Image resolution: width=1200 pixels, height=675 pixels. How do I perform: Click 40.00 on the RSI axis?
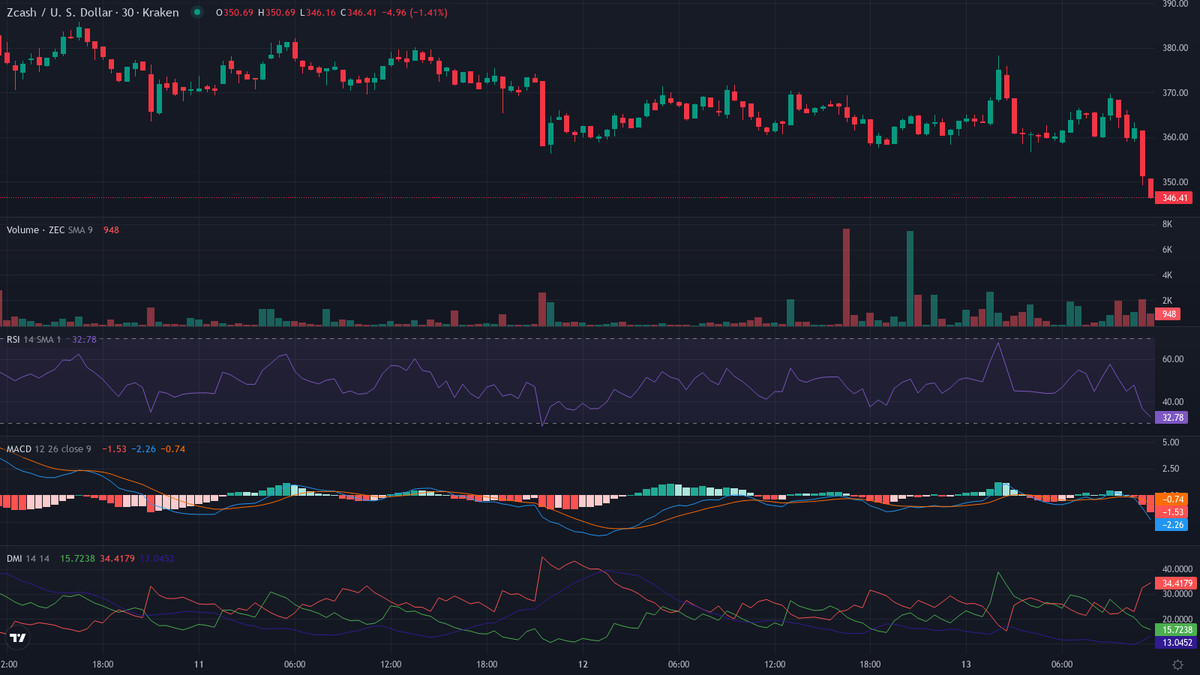coord(1171,401)
